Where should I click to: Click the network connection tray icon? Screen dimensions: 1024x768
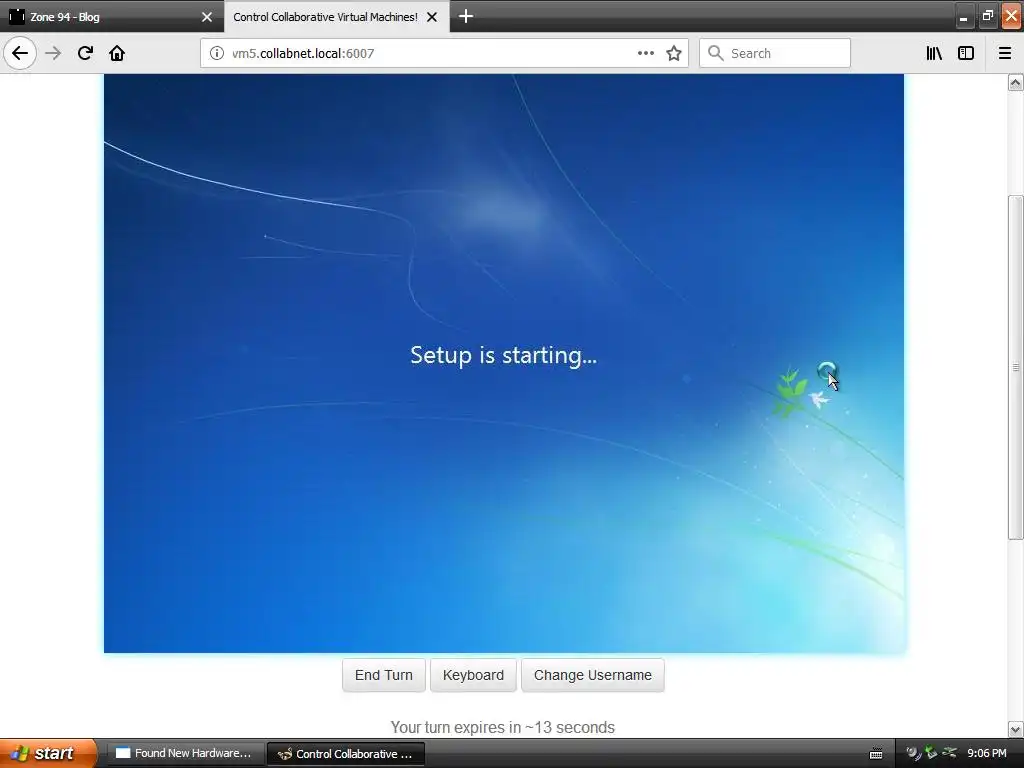[x=950, y=753]
